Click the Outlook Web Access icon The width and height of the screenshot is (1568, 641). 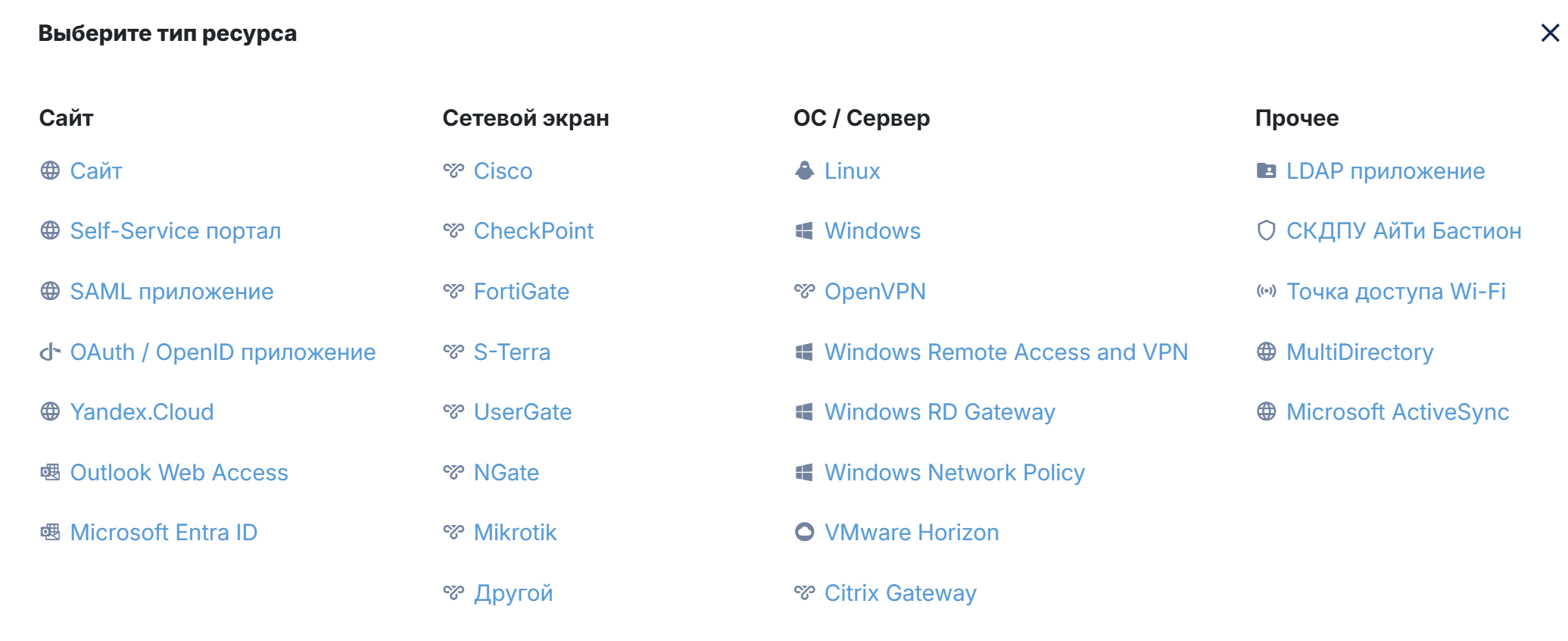click(x=50, y=472)
